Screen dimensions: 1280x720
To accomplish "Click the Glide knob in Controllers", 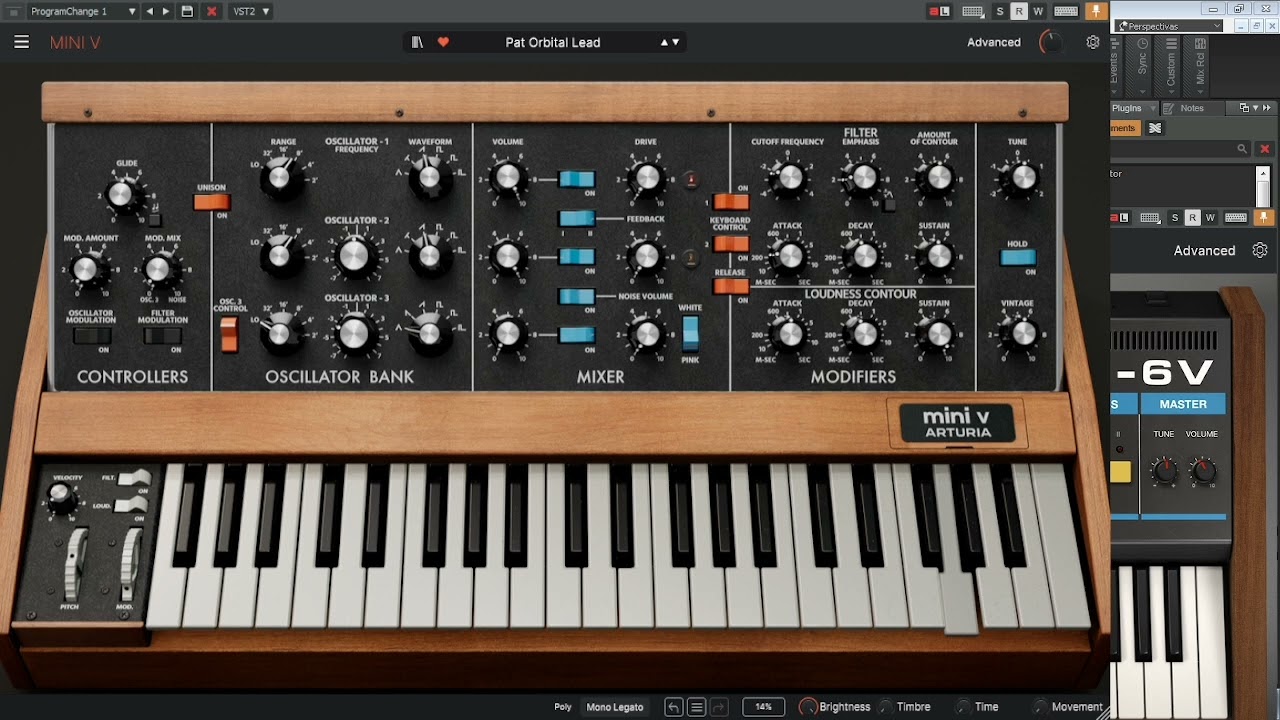I will (123, 194).
